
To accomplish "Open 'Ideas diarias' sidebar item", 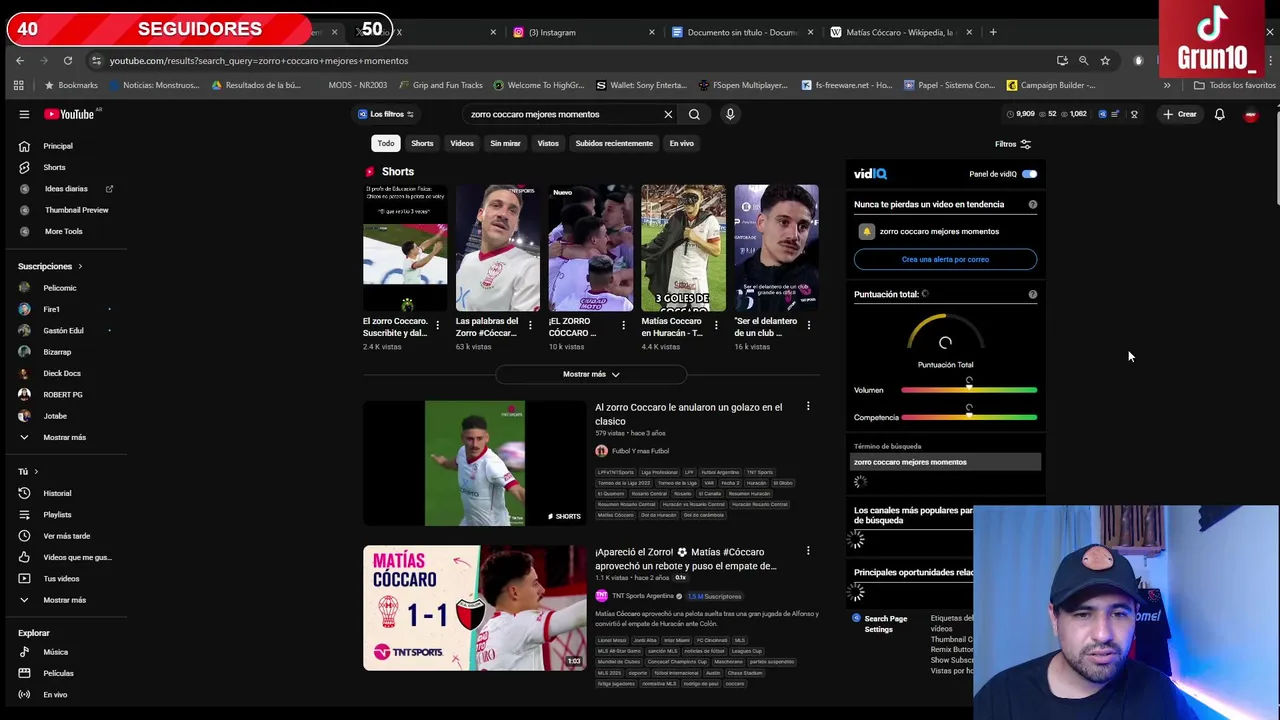I will click(66, 188).
